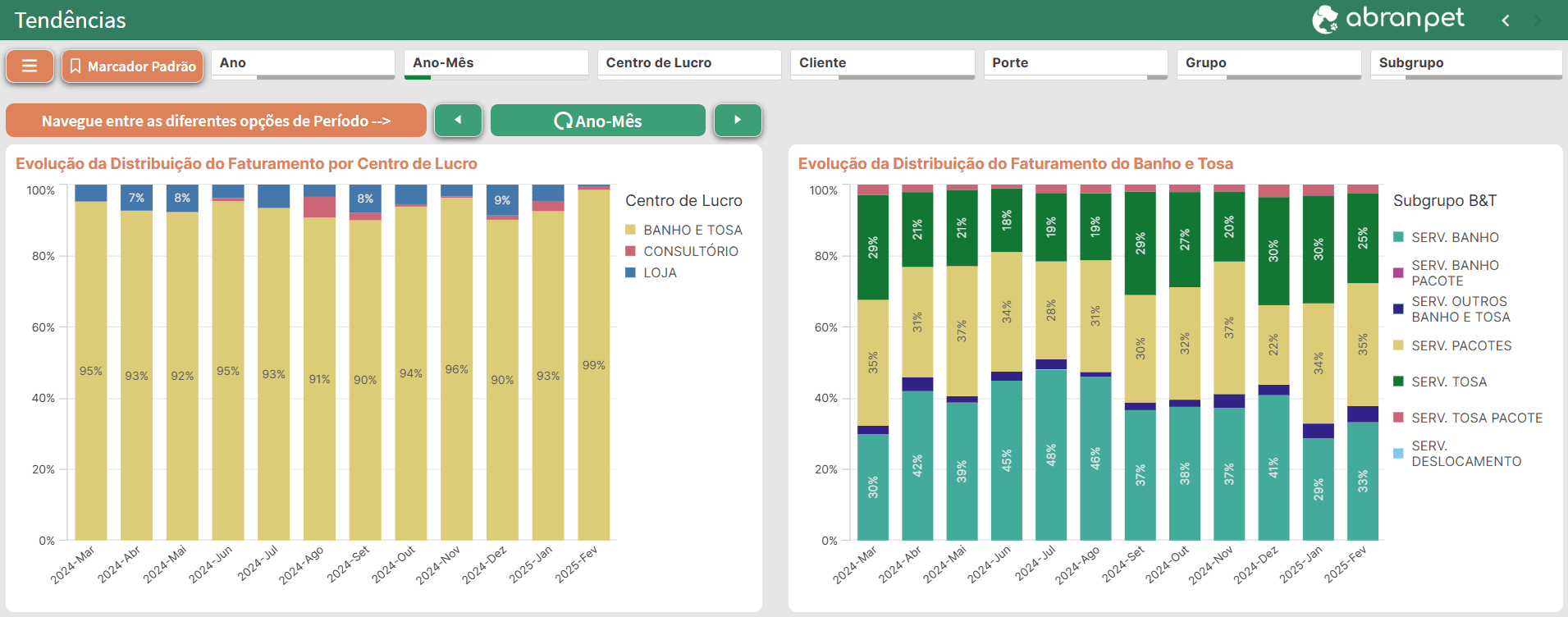This screenshot has width=1568, height=617.
Task: Toggle CONSULTÓRIO in Centro de Lucro legend
Action: click(x=690, y=251)
